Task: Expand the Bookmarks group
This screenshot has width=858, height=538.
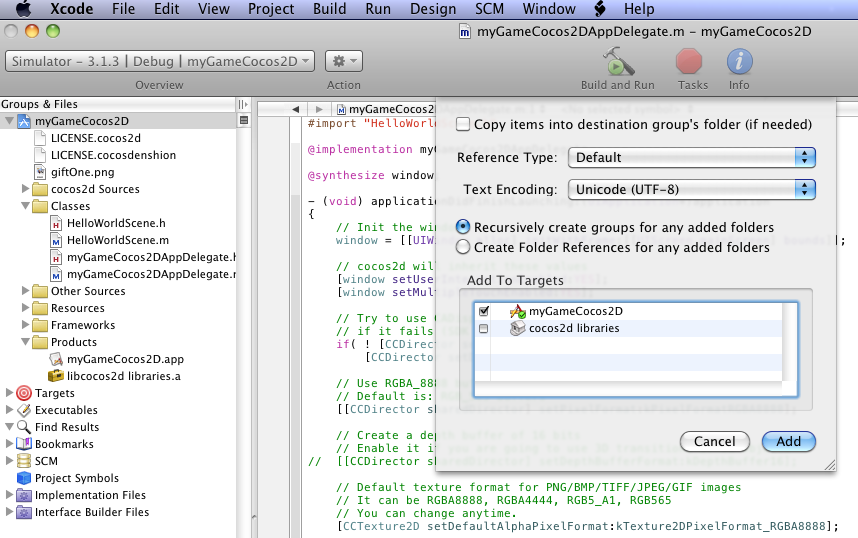Action: pos(9,444)
